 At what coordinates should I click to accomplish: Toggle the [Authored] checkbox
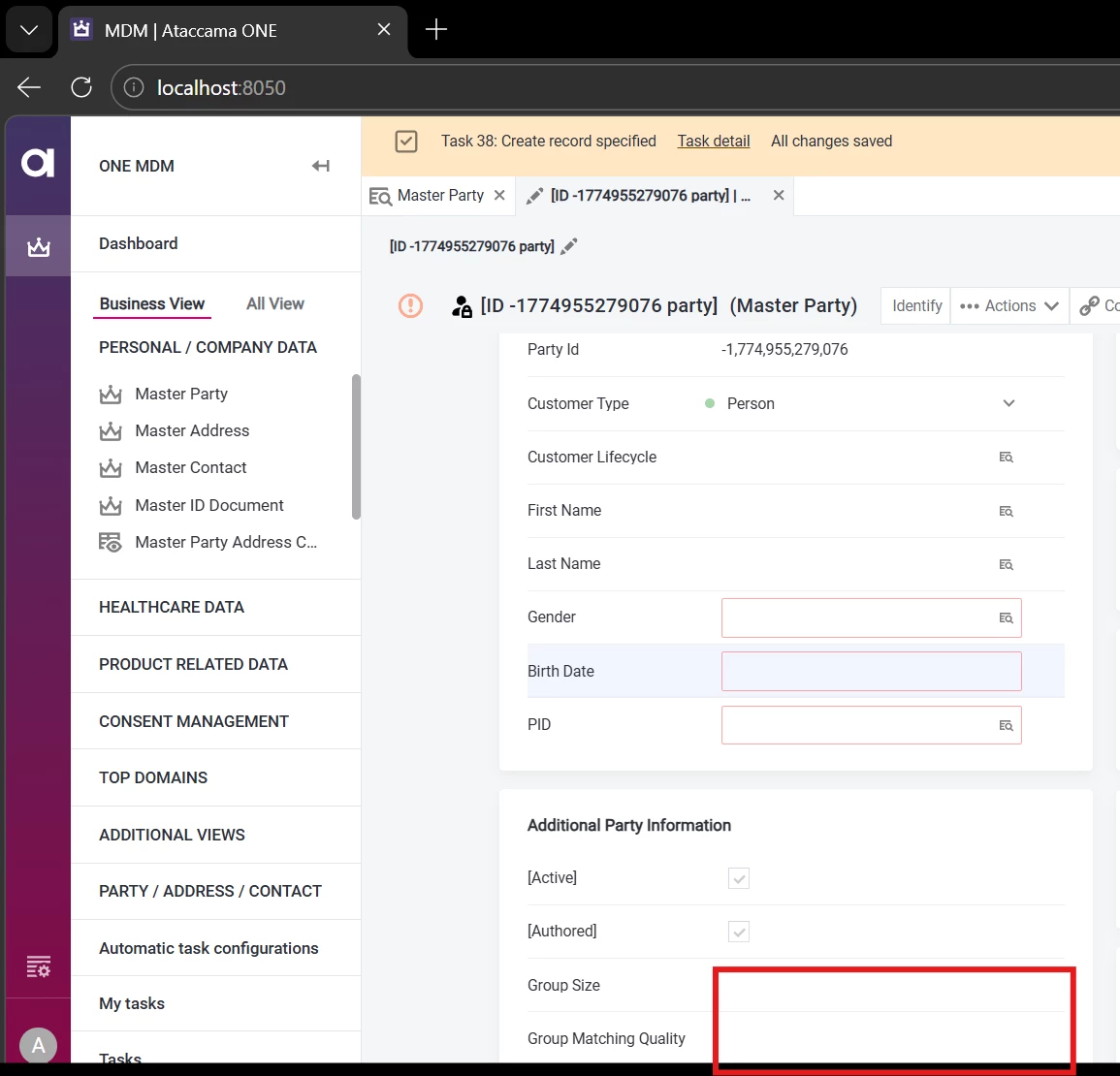tap(739, 932)
